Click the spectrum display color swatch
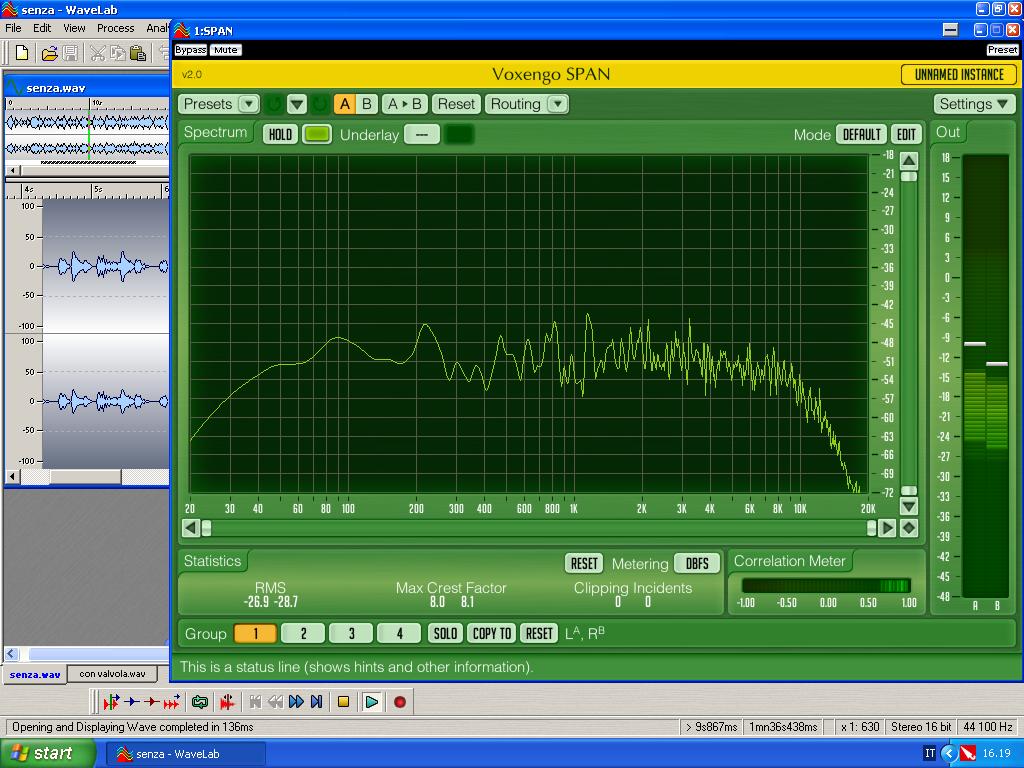The height and width of the screenshot is (768, 1024). (x=317, y=135)
